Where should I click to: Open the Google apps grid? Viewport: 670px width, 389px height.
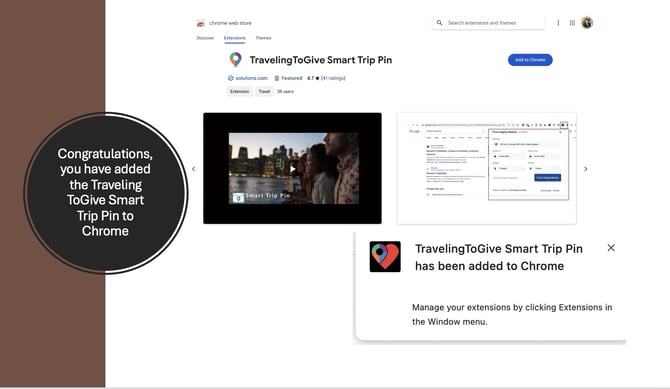tap(572, 23)
